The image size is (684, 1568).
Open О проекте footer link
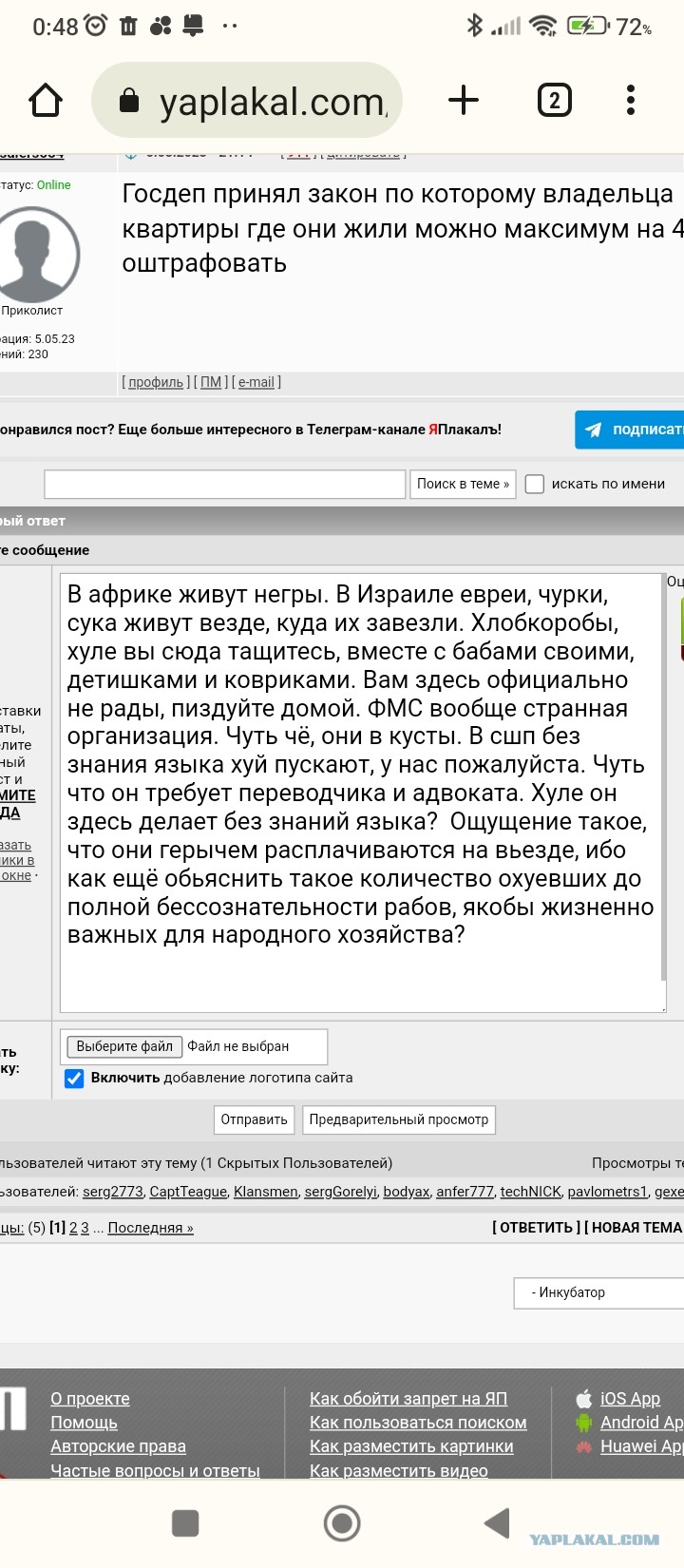[x=90, y=1399]
